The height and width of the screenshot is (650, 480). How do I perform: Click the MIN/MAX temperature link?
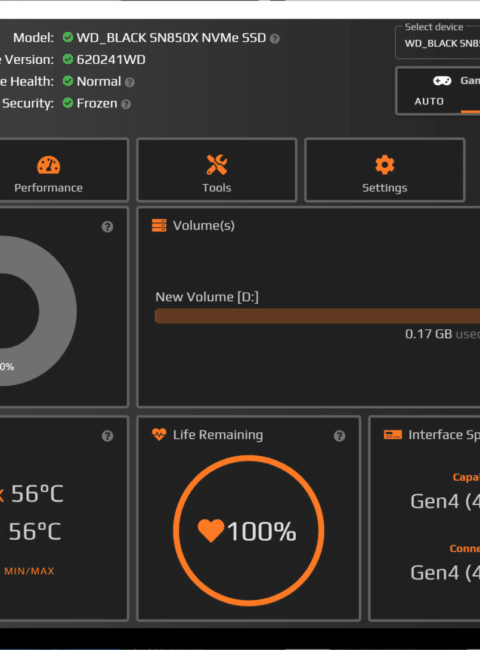(29, 571)
